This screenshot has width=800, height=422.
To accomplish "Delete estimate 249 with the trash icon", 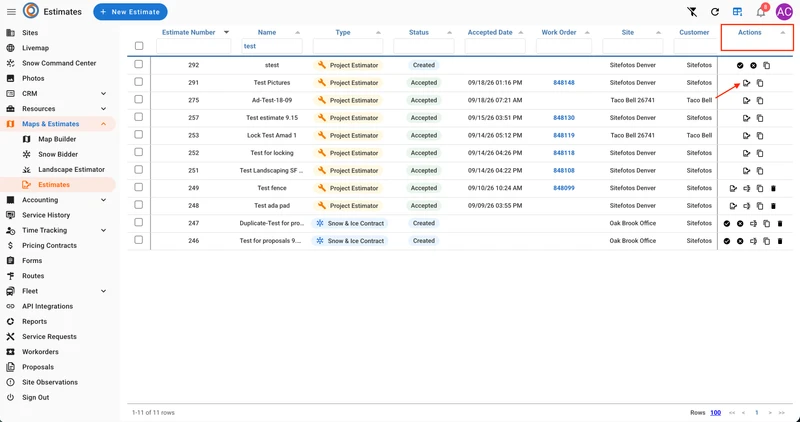I will tap(773, 188).
